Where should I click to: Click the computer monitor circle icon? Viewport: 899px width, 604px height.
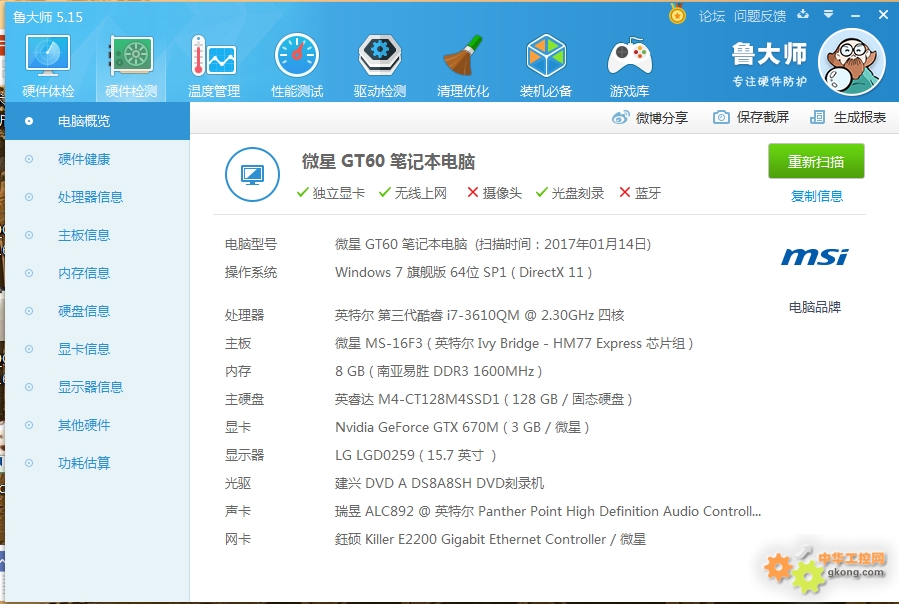[252, 174]
